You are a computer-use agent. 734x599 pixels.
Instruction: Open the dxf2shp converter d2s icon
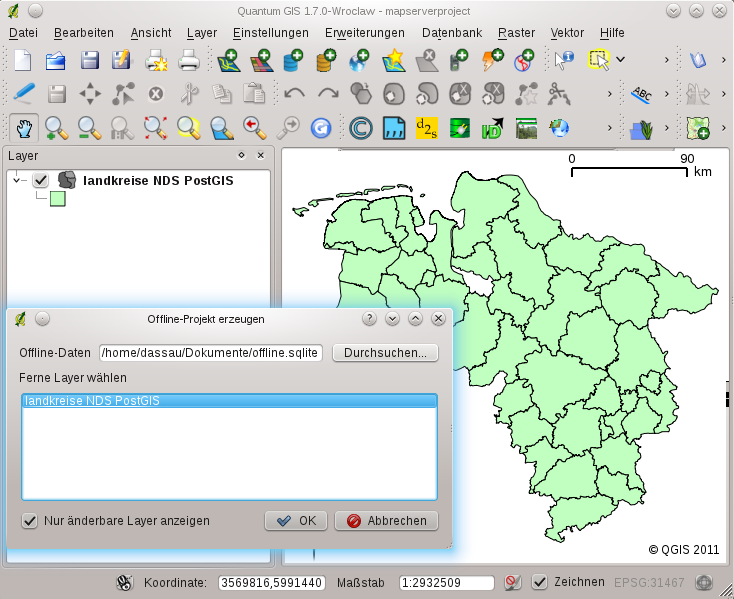[x=427, y=128]
